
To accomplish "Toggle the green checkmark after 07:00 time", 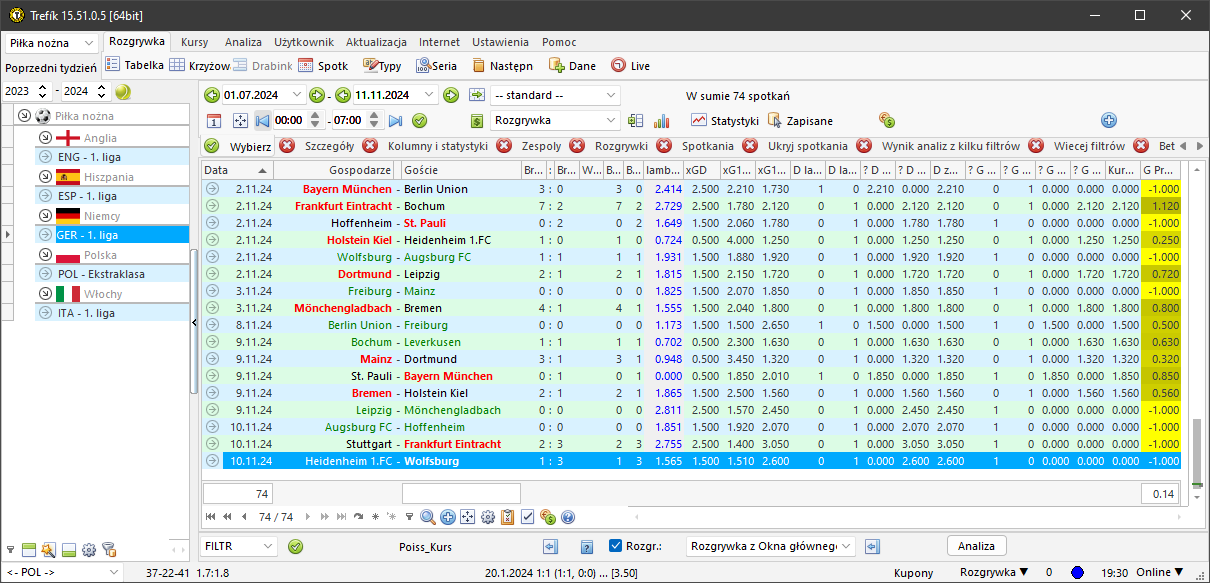I will point(420,121).
